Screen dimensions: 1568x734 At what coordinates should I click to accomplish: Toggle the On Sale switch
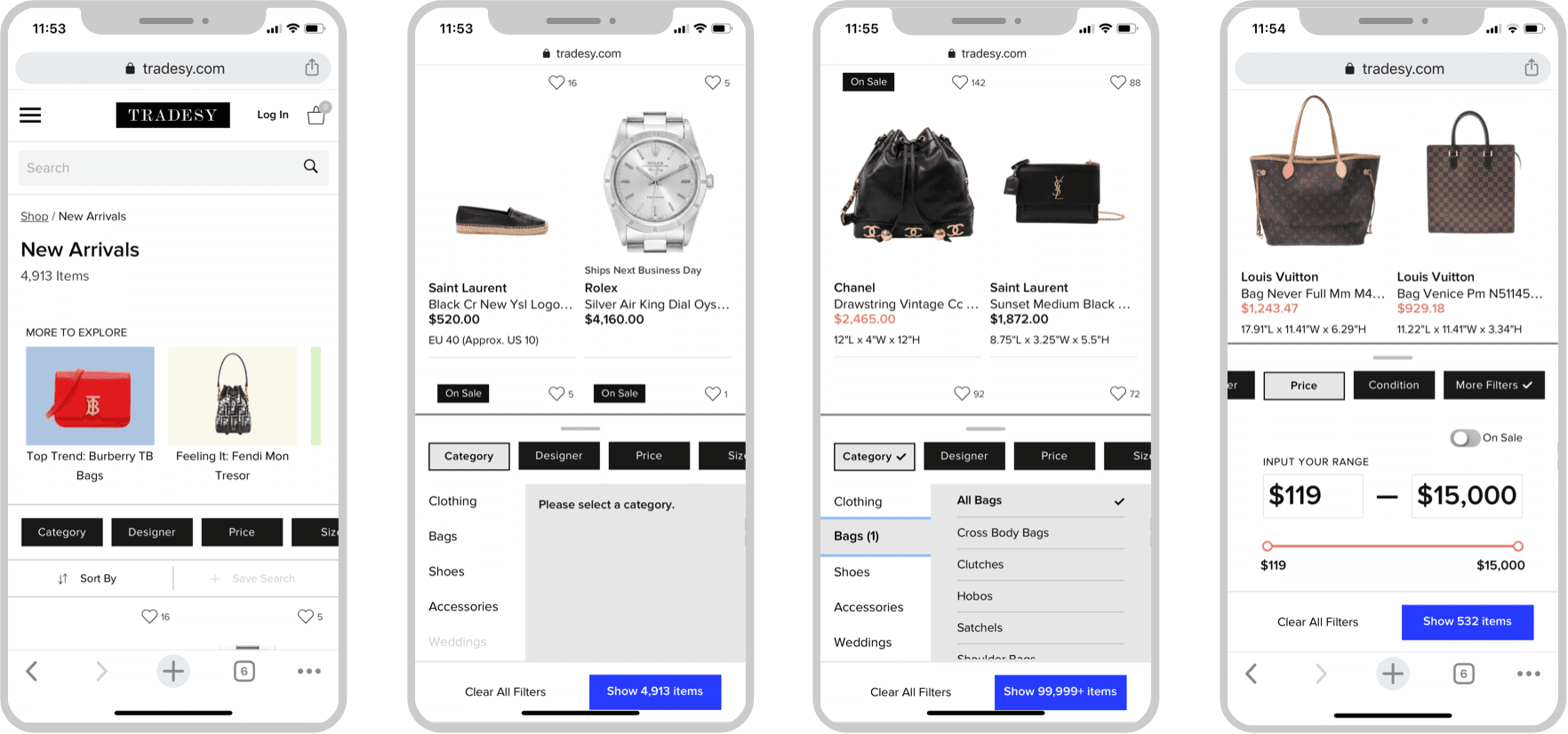coord(1465,437)
